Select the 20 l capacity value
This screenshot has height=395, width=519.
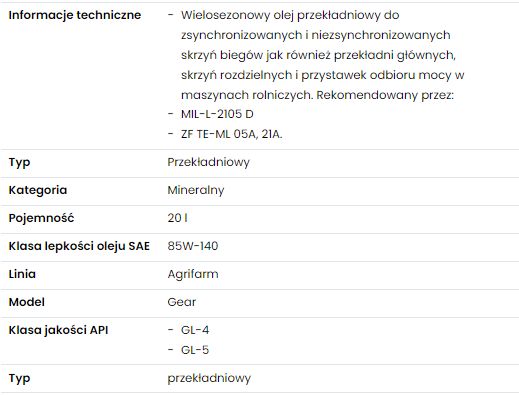click(177, 218)
